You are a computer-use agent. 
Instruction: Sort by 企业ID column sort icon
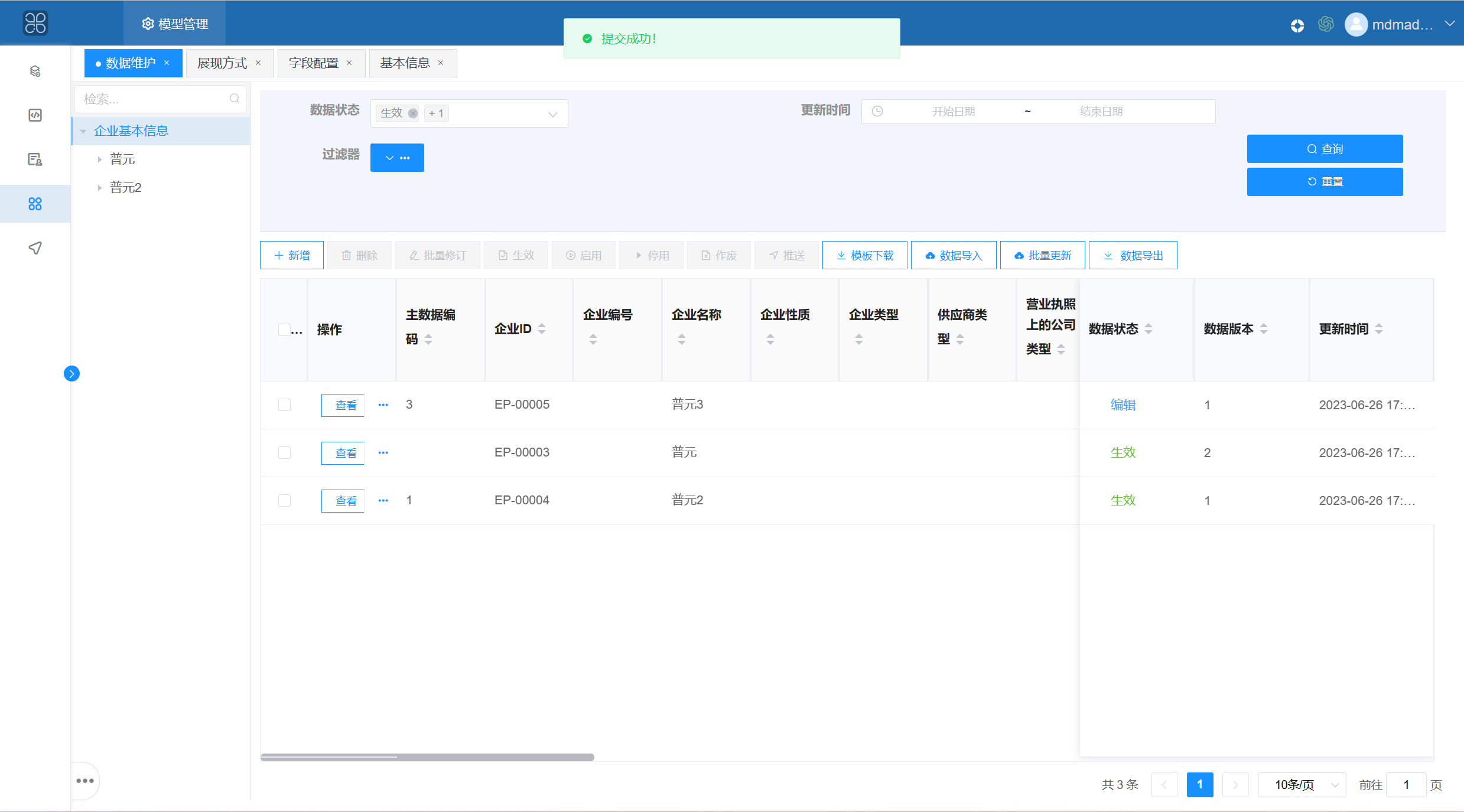tap(542, 329)
